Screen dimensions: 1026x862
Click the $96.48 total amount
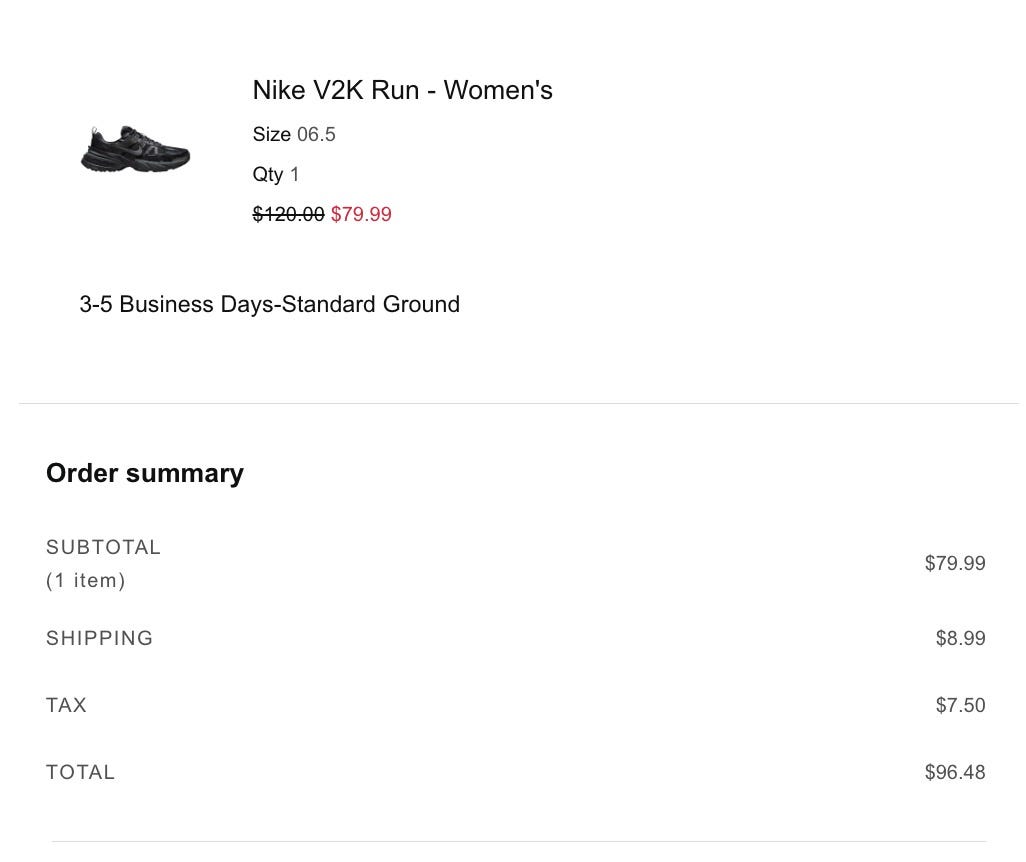[x=955, y=772]
